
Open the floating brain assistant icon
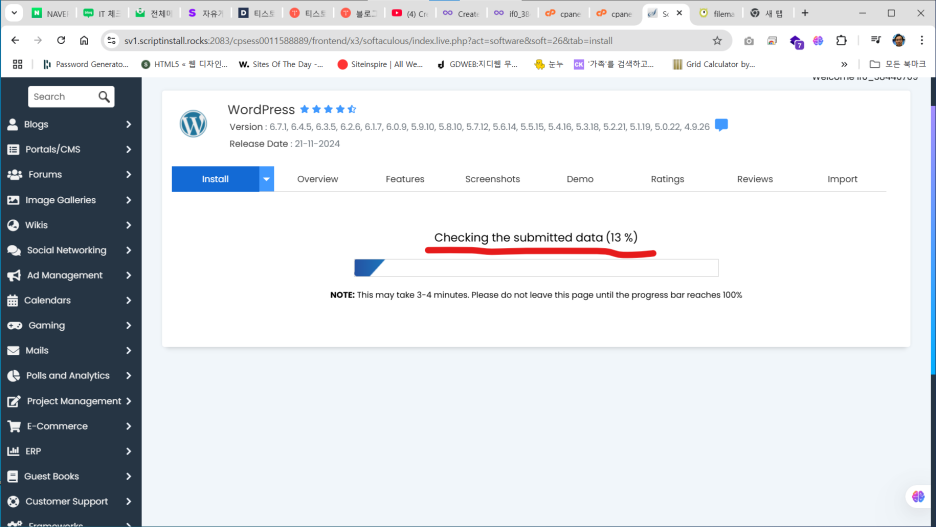click(x=918, y=497)
